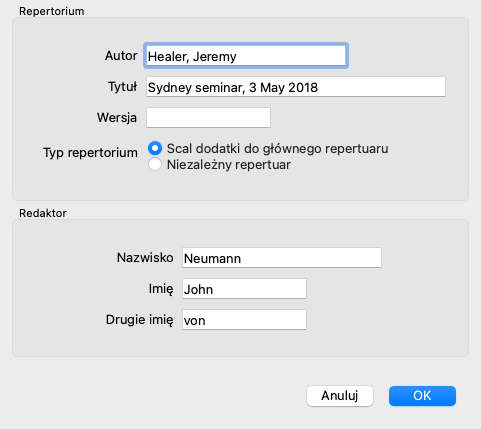Click the Tytuł label text

pyautogui.click(x=122, y=87)
